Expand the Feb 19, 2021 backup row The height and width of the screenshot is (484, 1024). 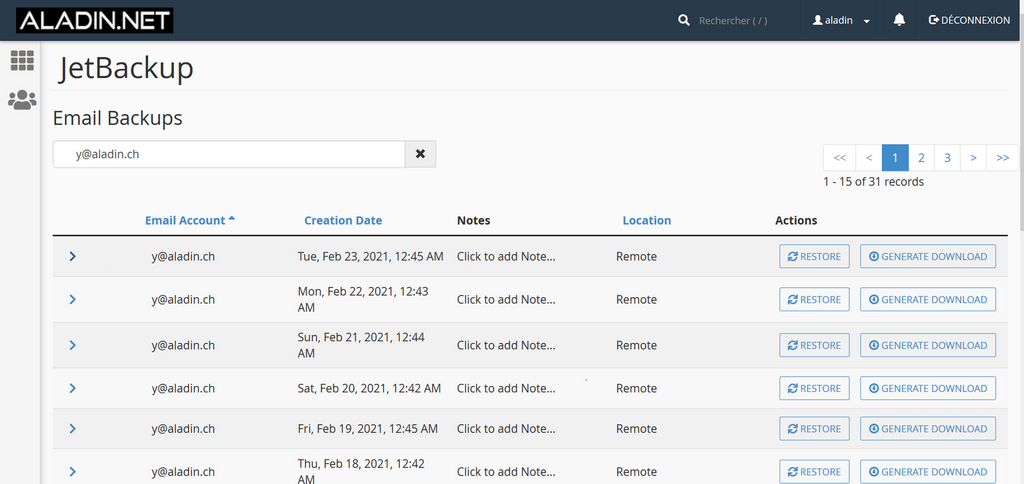tap(73, 429)
